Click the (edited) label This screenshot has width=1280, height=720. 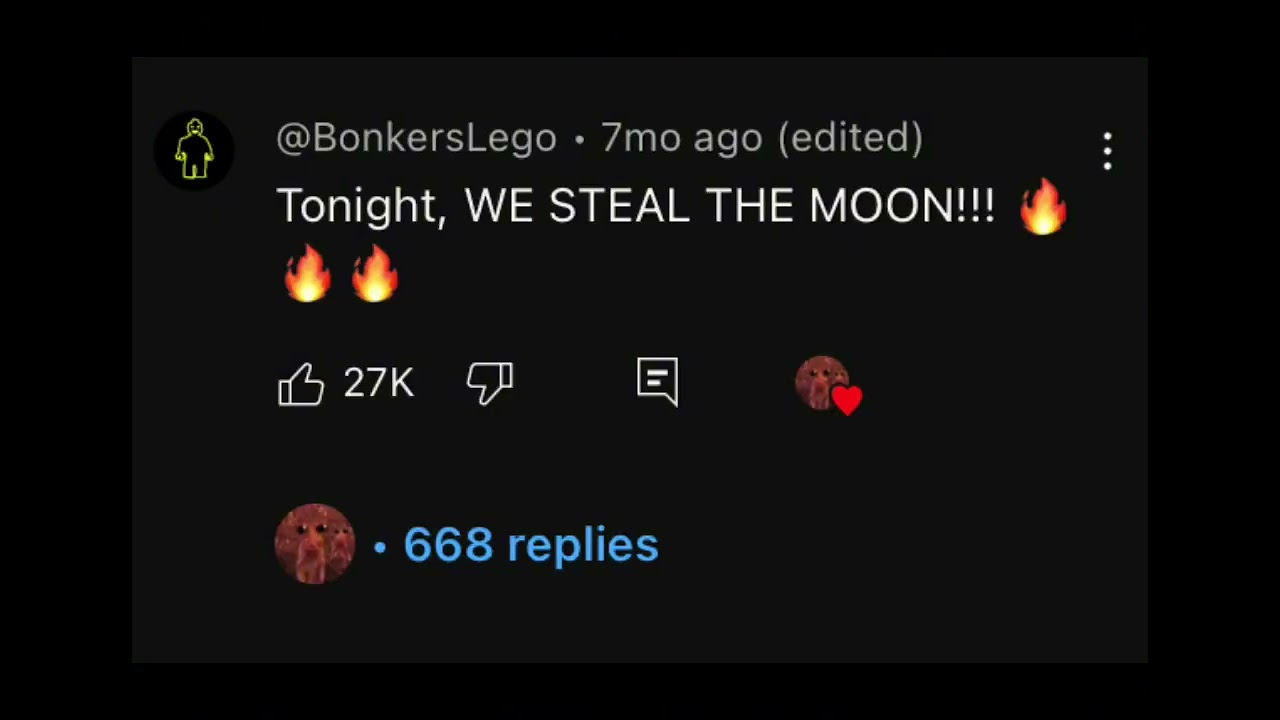click(850, 138)
